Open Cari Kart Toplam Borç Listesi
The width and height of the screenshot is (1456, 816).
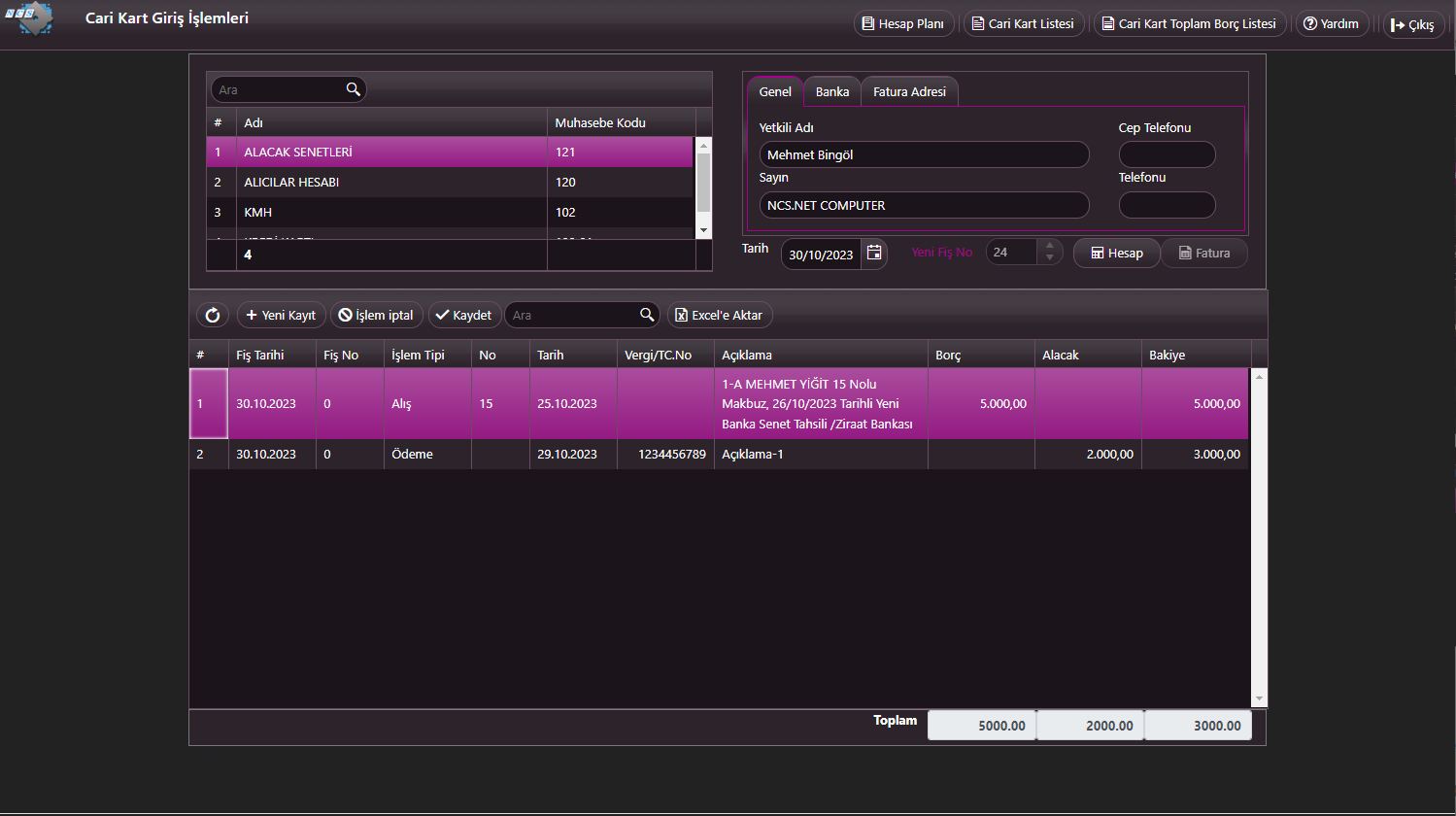point(1190,23)
